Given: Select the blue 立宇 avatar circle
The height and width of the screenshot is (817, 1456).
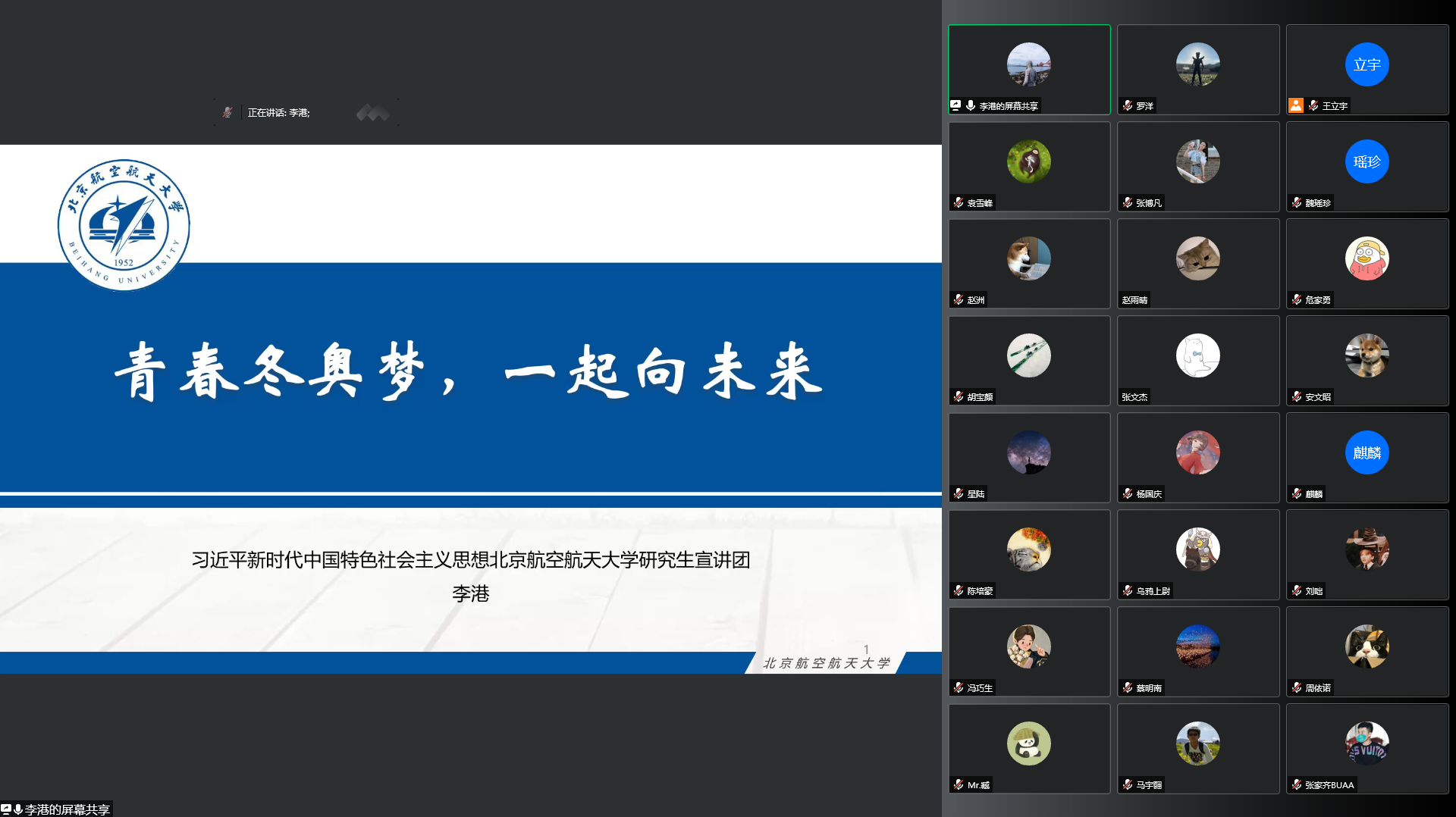Looking at the screenshot, I should (1367, 64).
